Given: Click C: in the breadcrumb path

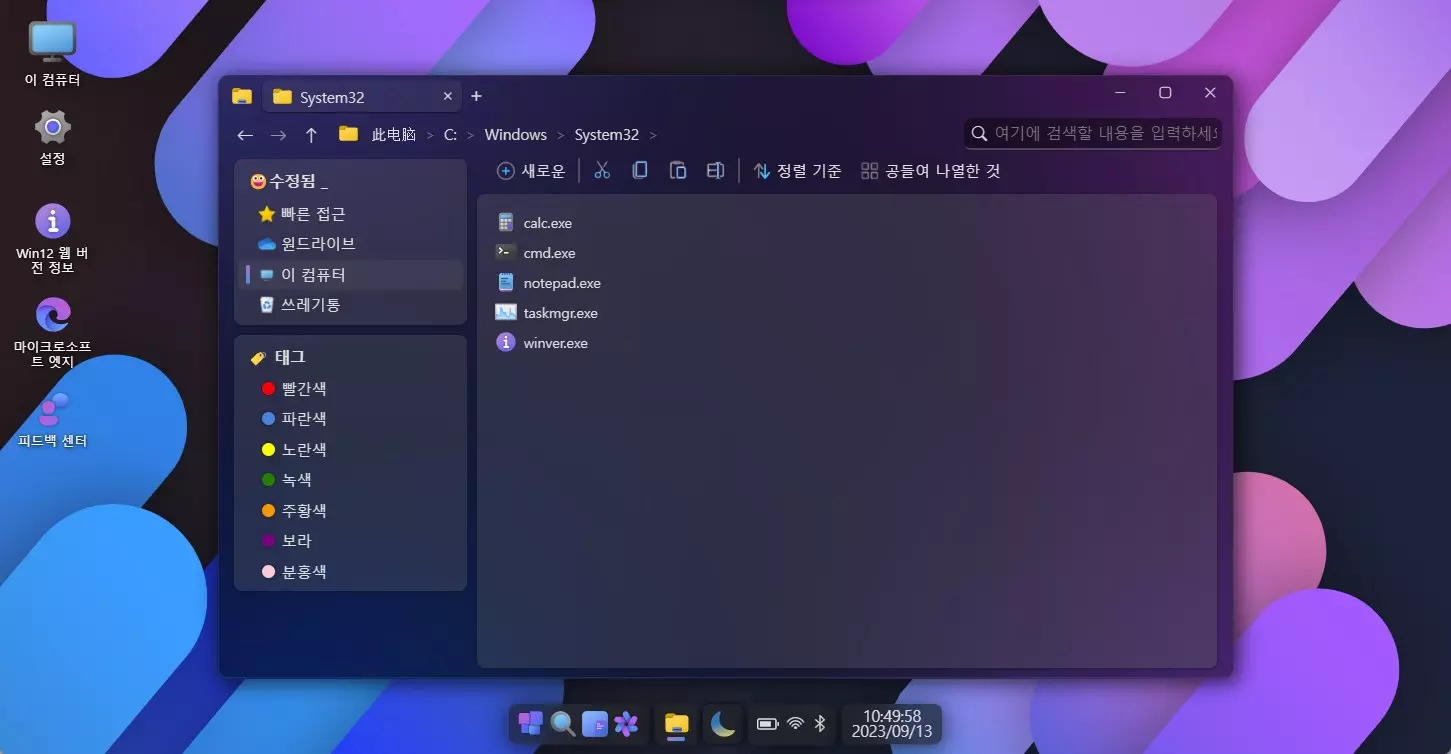Looking at the screenshot, I should point(450,134).
